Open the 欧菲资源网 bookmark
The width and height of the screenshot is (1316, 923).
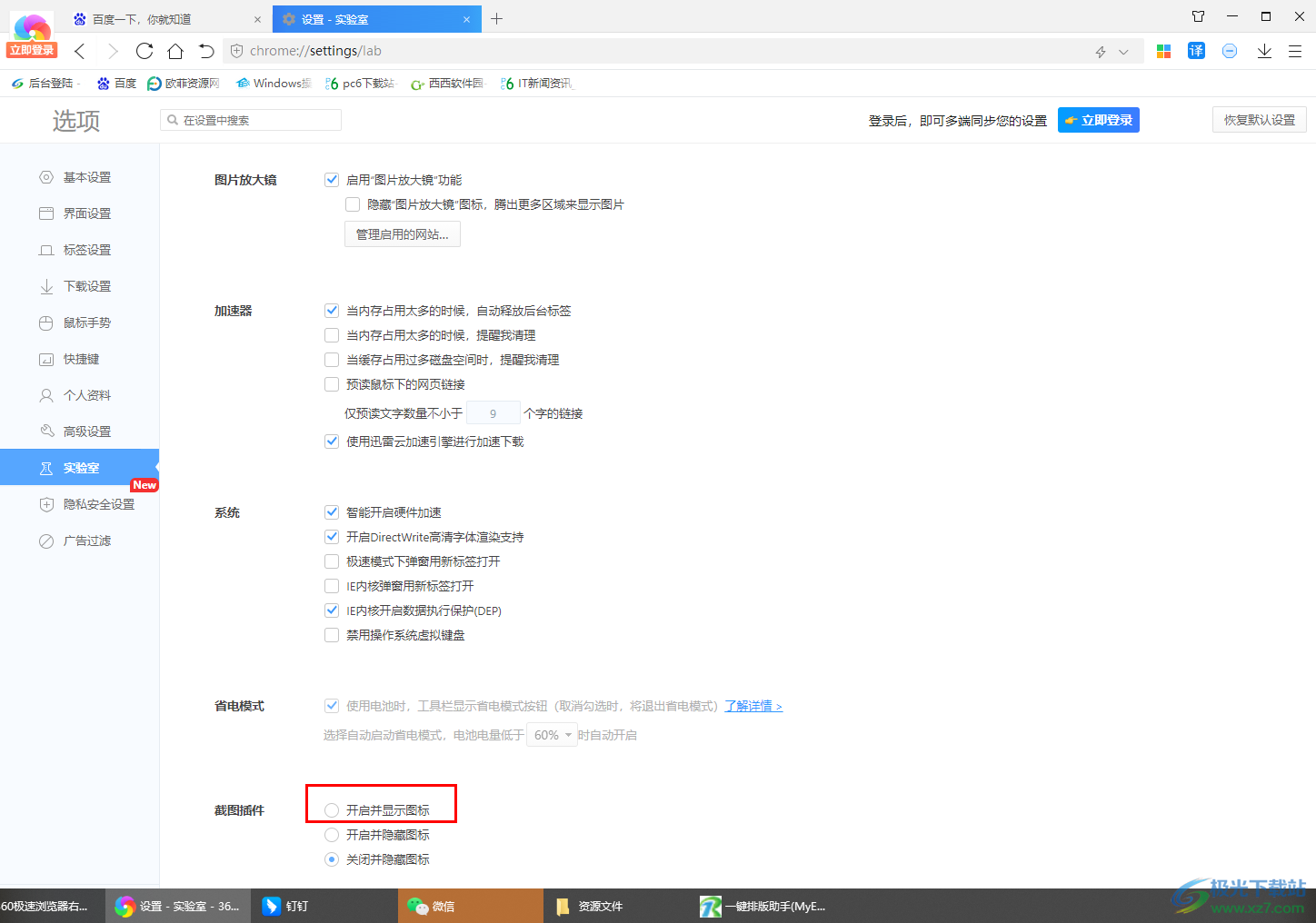pyautogui.click(x=184, y=84)
